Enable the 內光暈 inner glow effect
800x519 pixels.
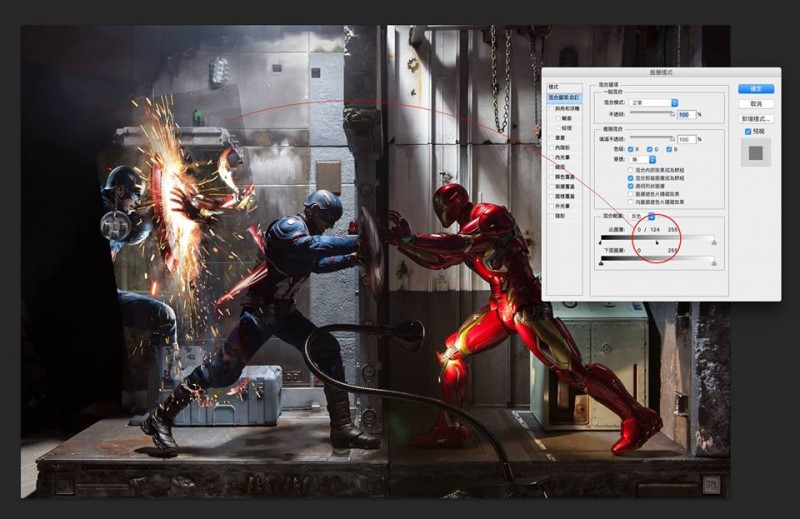(x=551, y=157)
